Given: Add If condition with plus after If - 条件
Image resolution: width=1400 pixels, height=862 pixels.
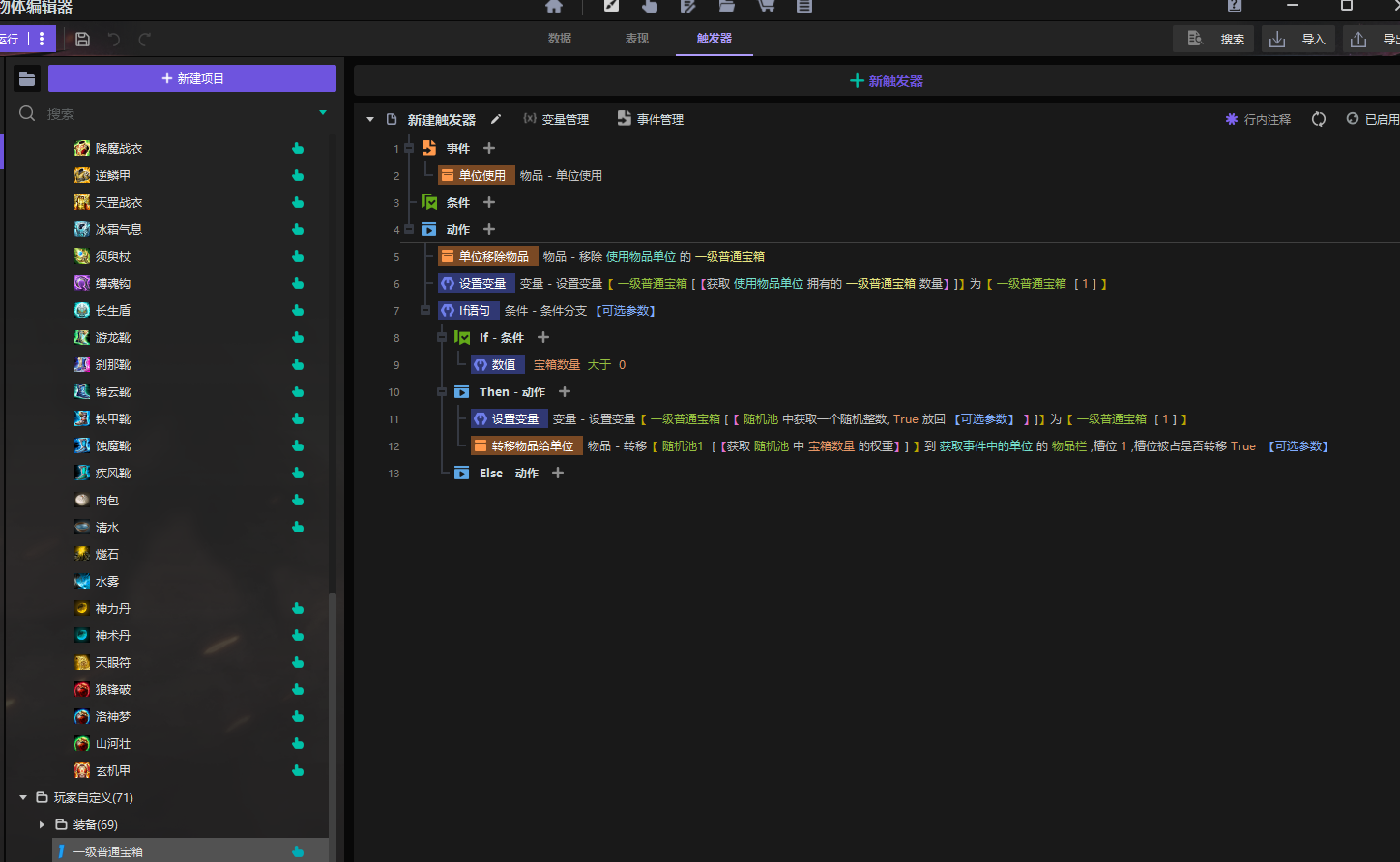Looking at the screenshot, I should point(543,337).
